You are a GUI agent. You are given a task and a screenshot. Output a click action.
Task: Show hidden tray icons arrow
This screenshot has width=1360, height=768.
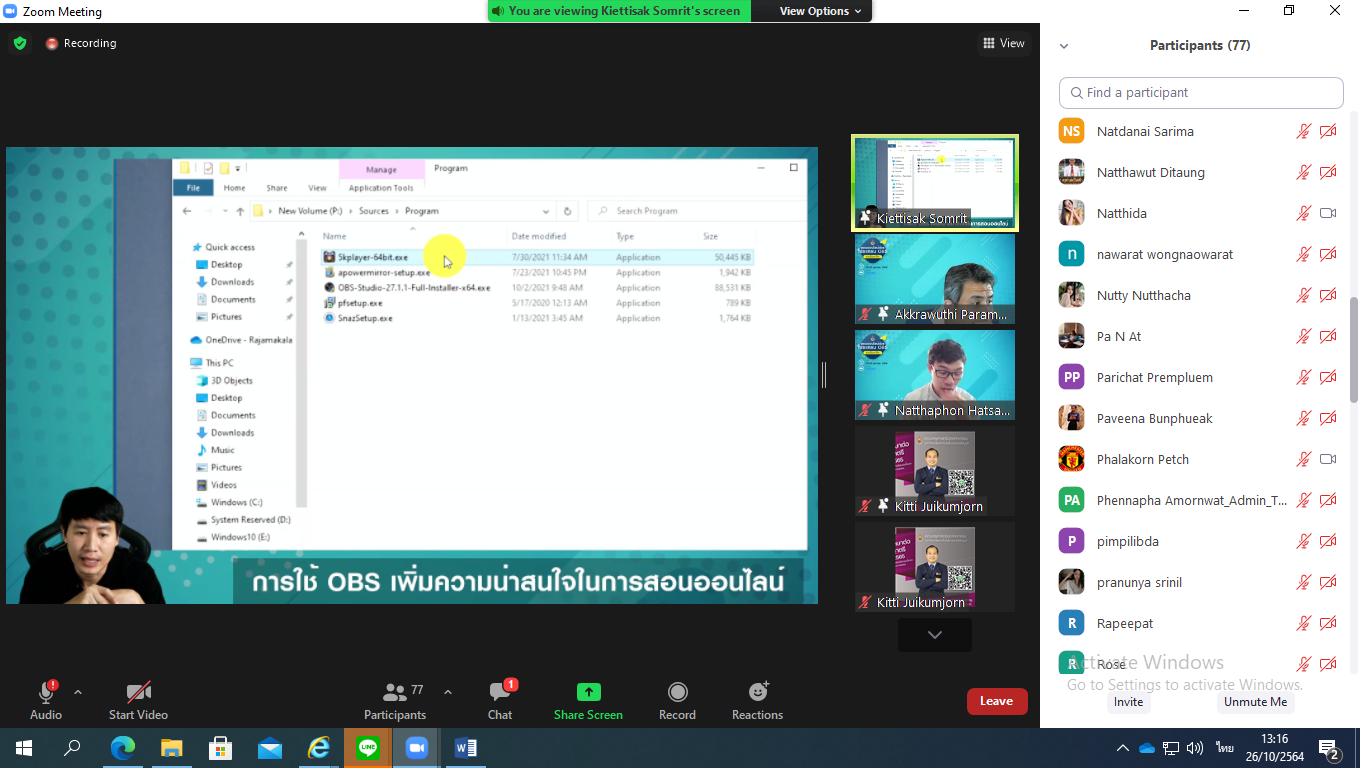[1122, 748]
